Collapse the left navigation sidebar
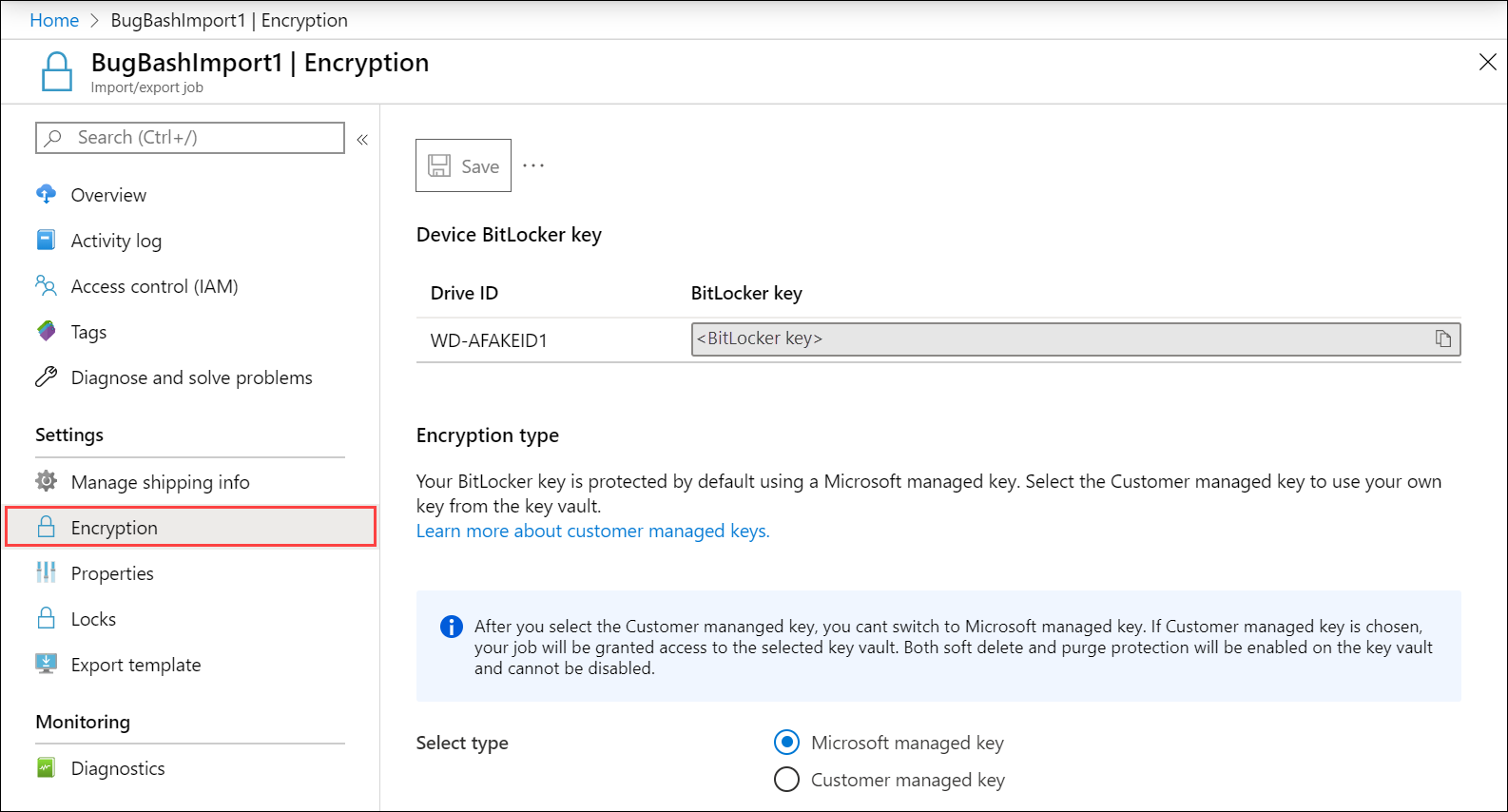Screen dimensions: 1508x812 coord(362,140)
